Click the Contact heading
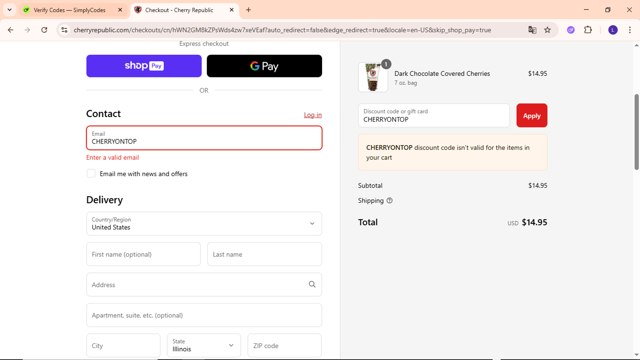 pyautogui.click(x=103, y=113)
